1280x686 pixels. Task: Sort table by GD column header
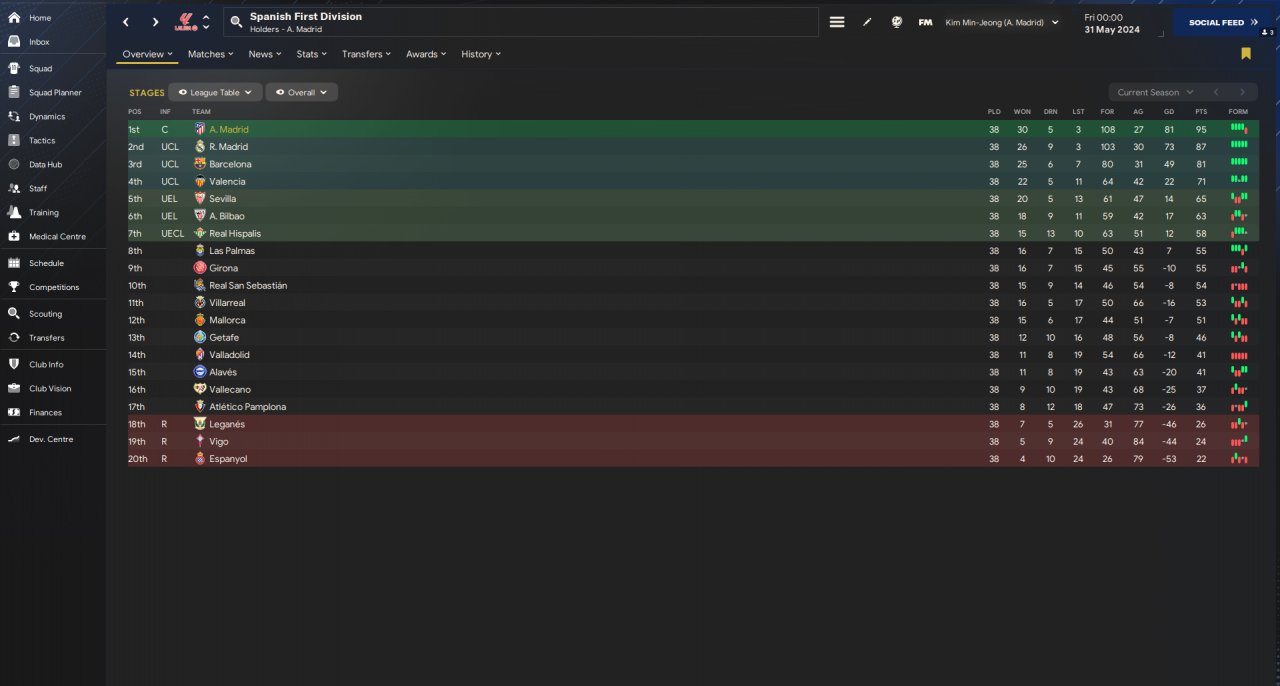pyautogui.click(x=1169, y=111)
